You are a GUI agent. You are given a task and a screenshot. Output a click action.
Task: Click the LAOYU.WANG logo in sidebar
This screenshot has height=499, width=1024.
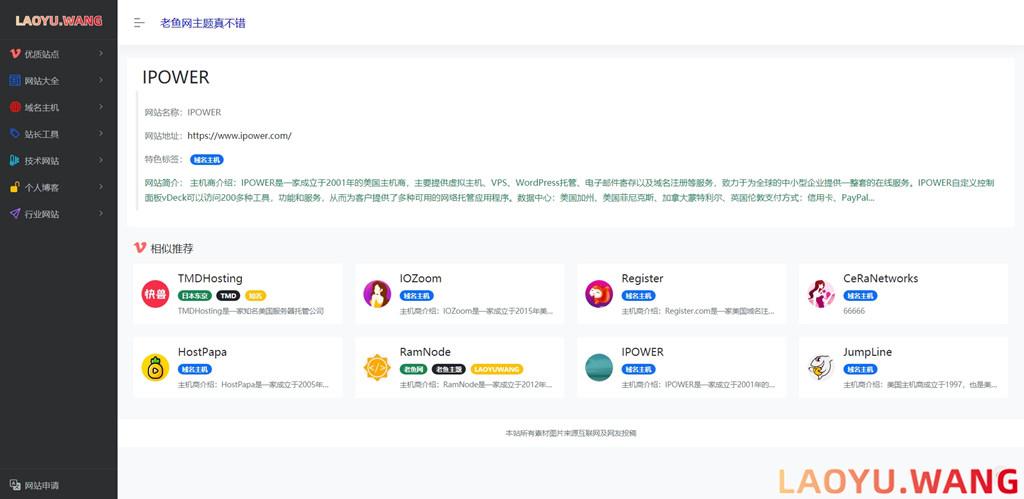tap(59, 21)
